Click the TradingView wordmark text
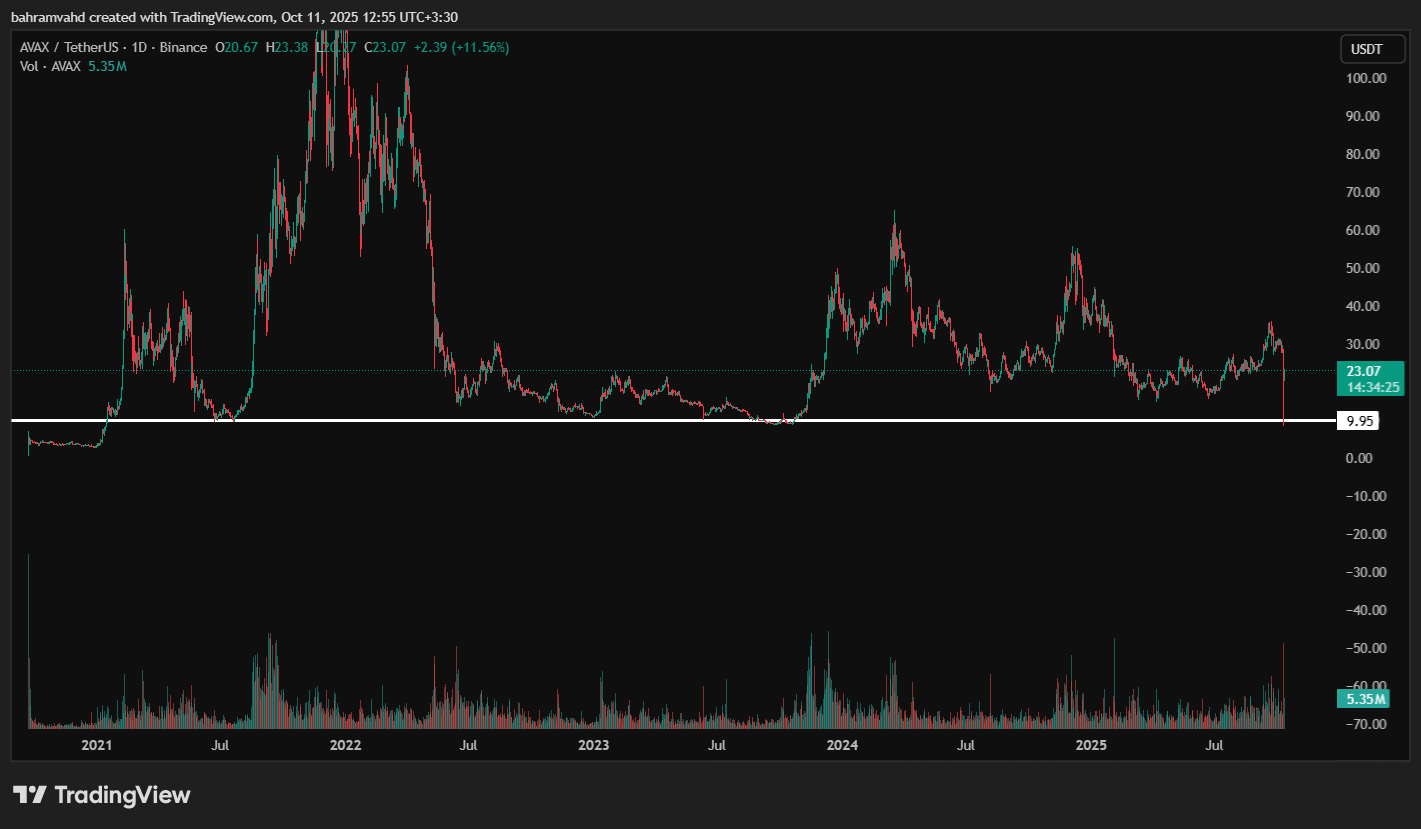Screen dimensions: 1421x829 click(x=121, y=795)
